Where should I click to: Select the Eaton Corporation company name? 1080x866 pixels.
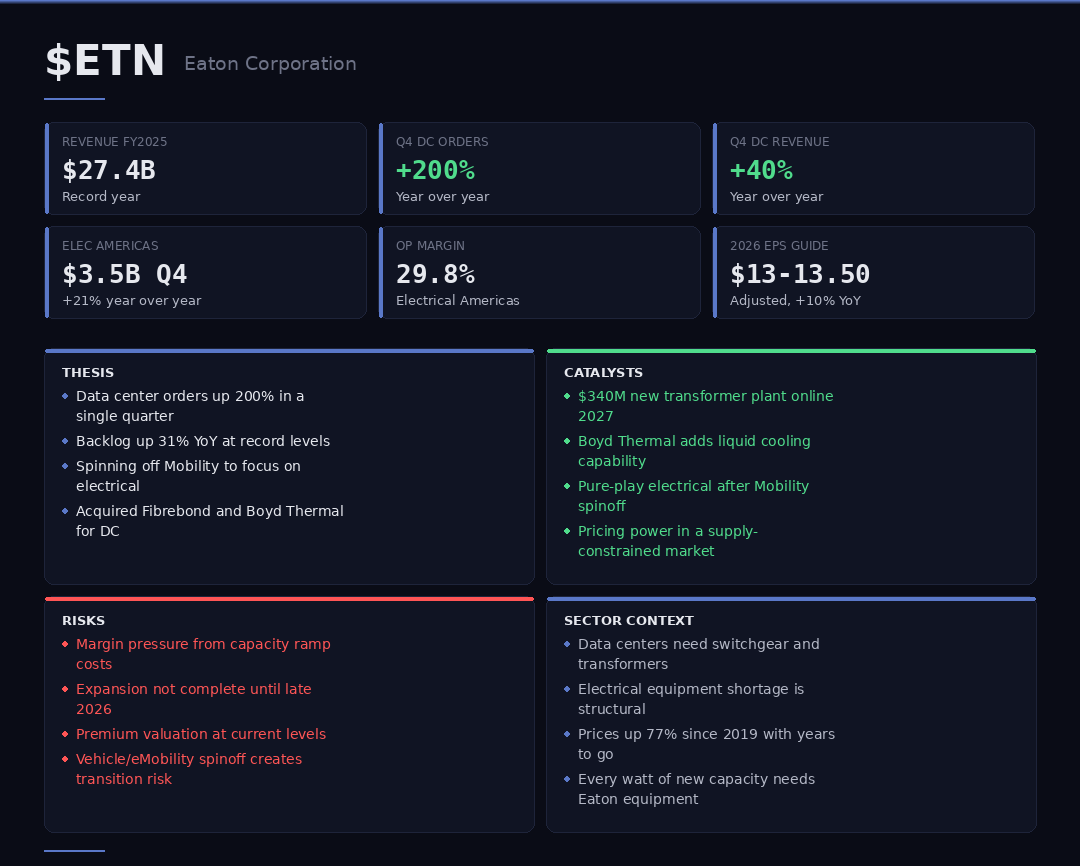point(270,63)
